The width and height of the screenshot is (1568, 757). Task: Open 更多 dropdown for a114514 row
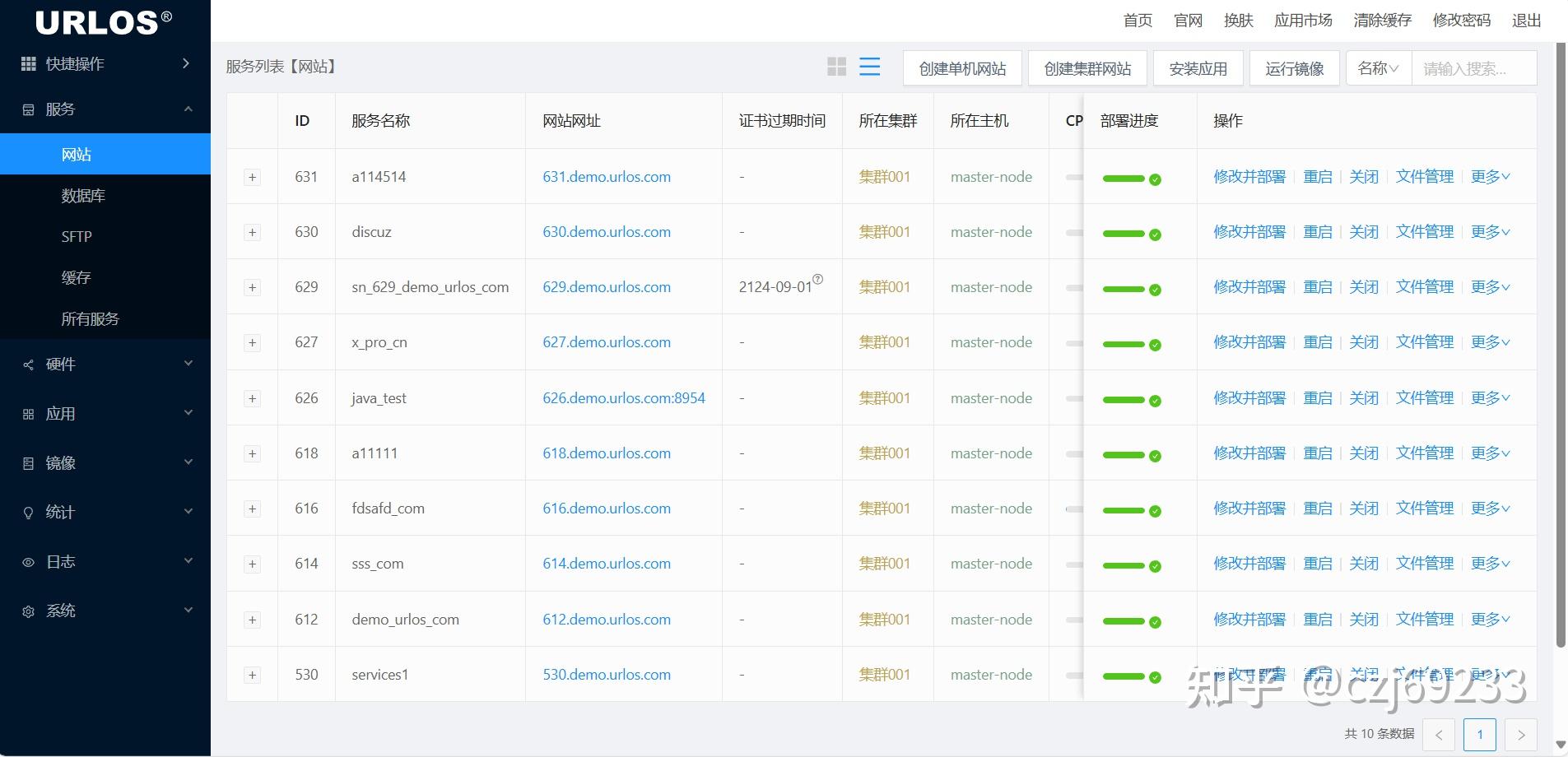coord(1491,176)
